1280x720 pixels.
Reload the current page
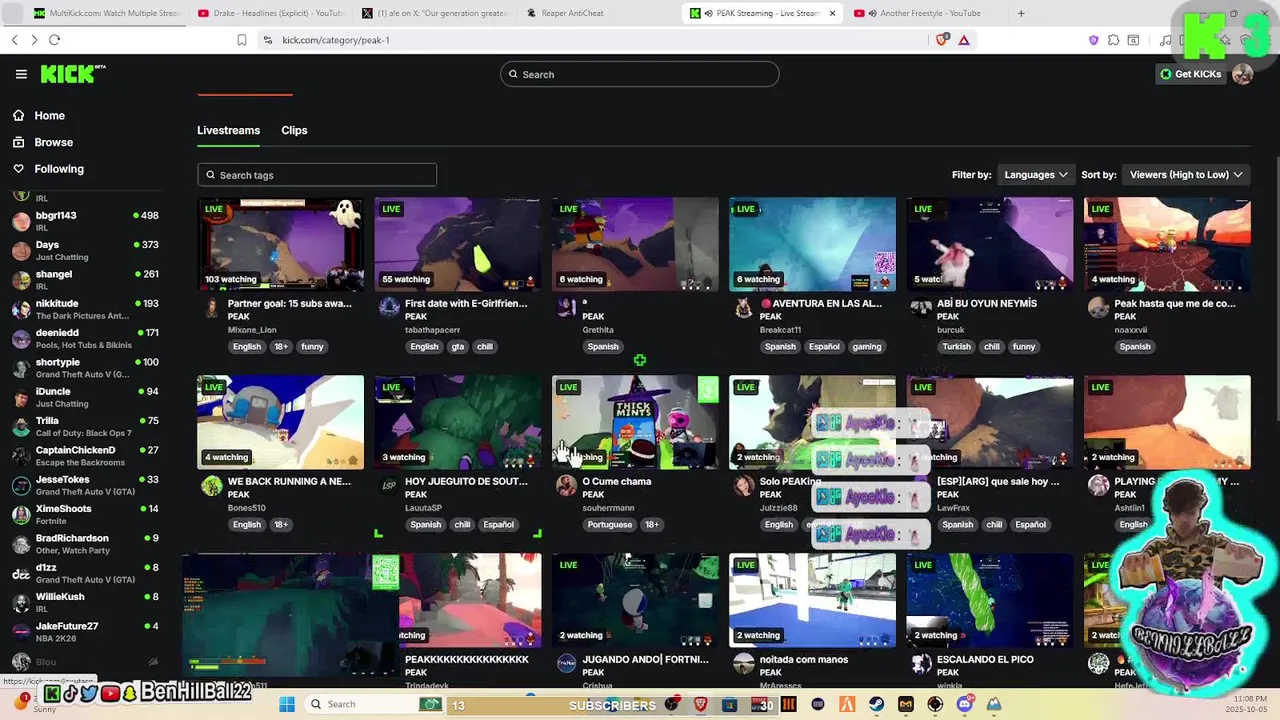[x=54, y=40]
